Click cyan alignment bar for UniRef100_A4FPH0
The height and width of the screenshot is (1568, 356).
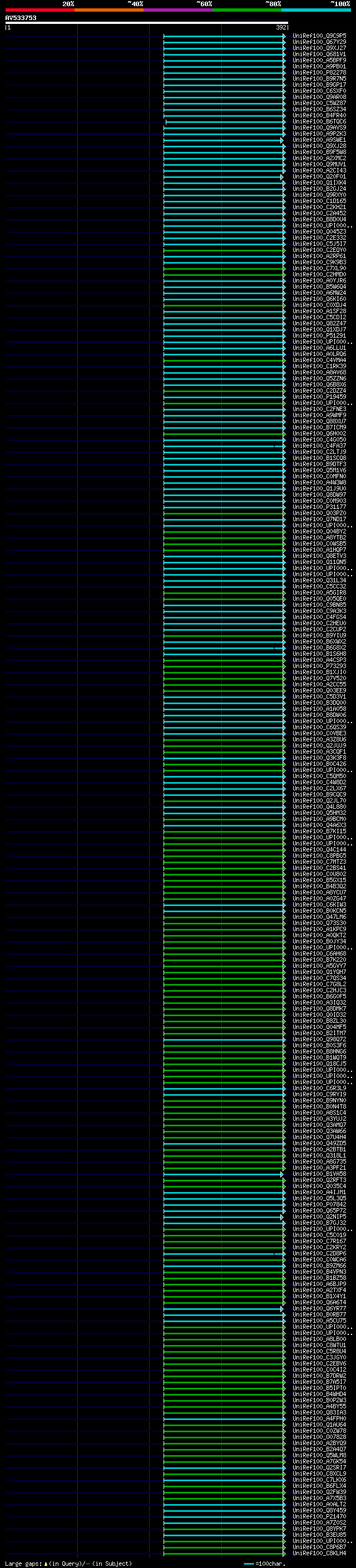click(x=224, y=1419)
